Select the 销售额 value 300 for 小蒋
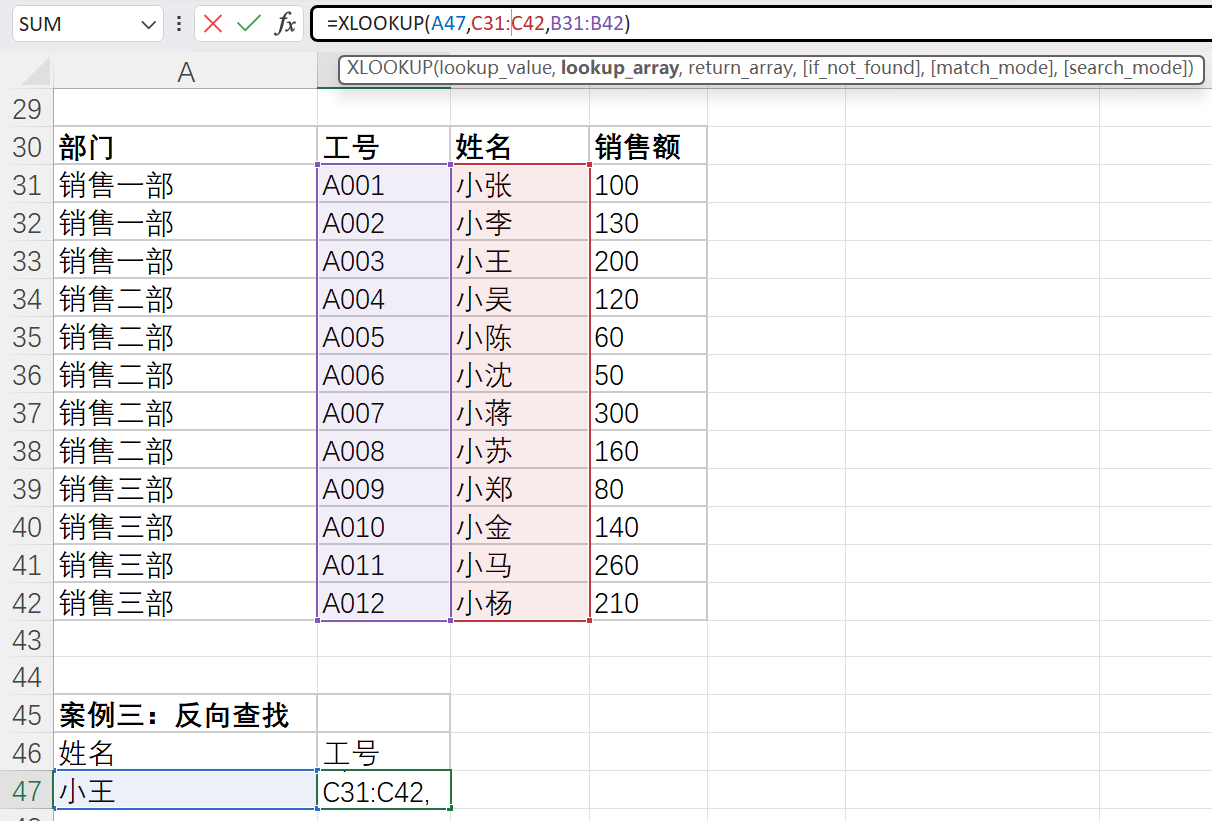 tap(646, 411)
